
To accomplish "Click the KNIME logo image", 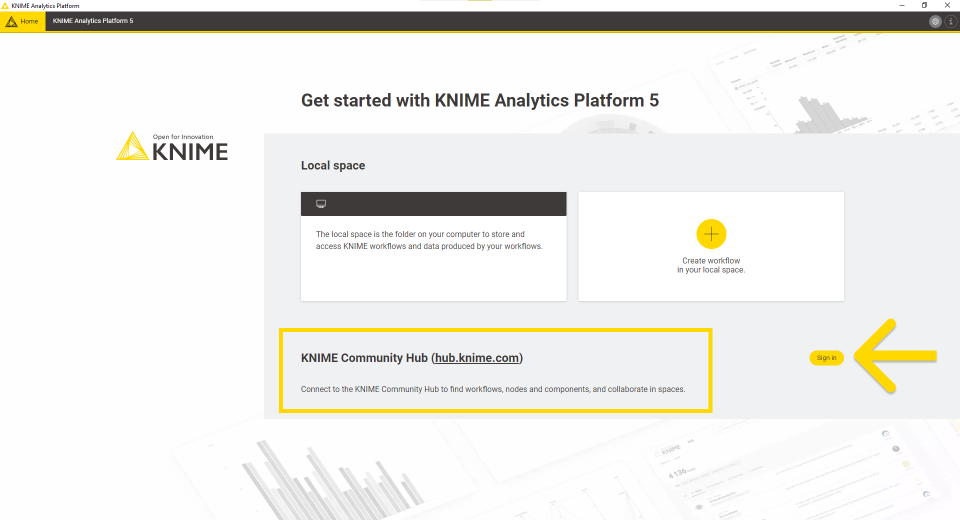I will coord(173,146).
